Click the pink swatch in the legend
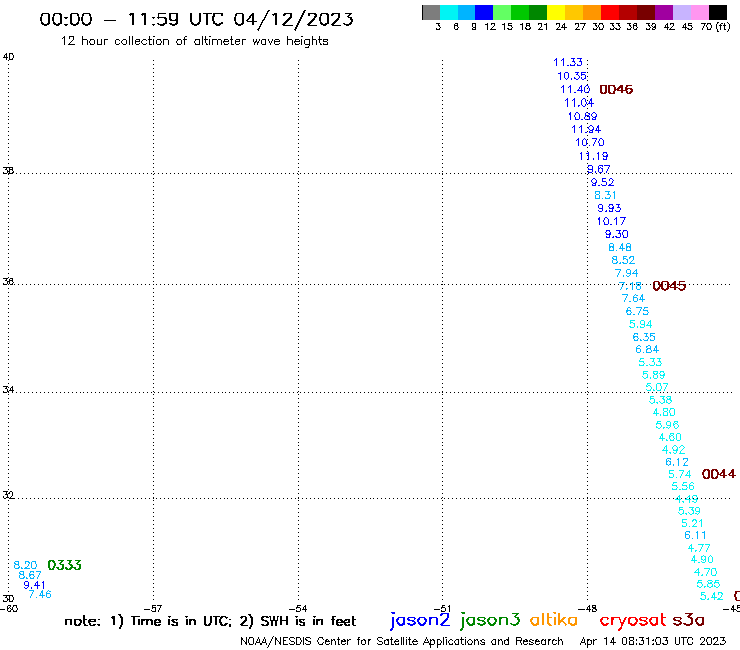 coord(700,12)
